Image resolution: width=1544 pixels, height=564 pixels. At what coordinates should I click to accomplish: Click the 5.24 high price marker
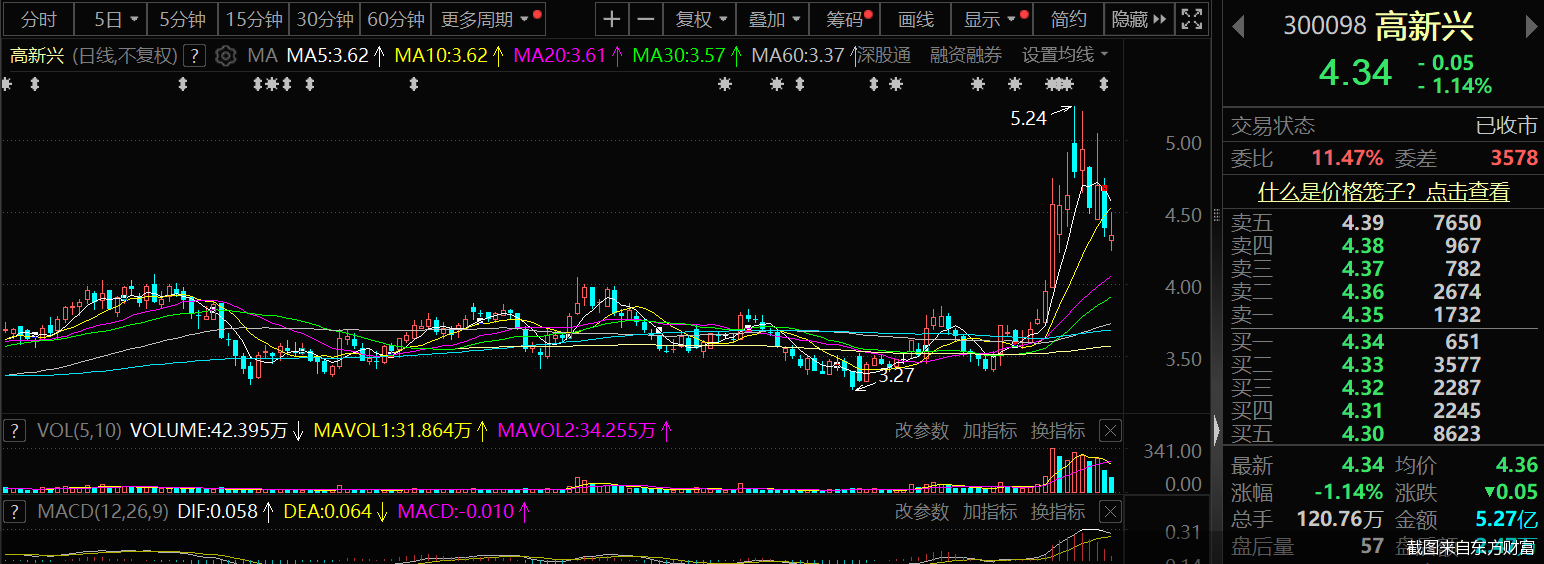coord(1028,118)
